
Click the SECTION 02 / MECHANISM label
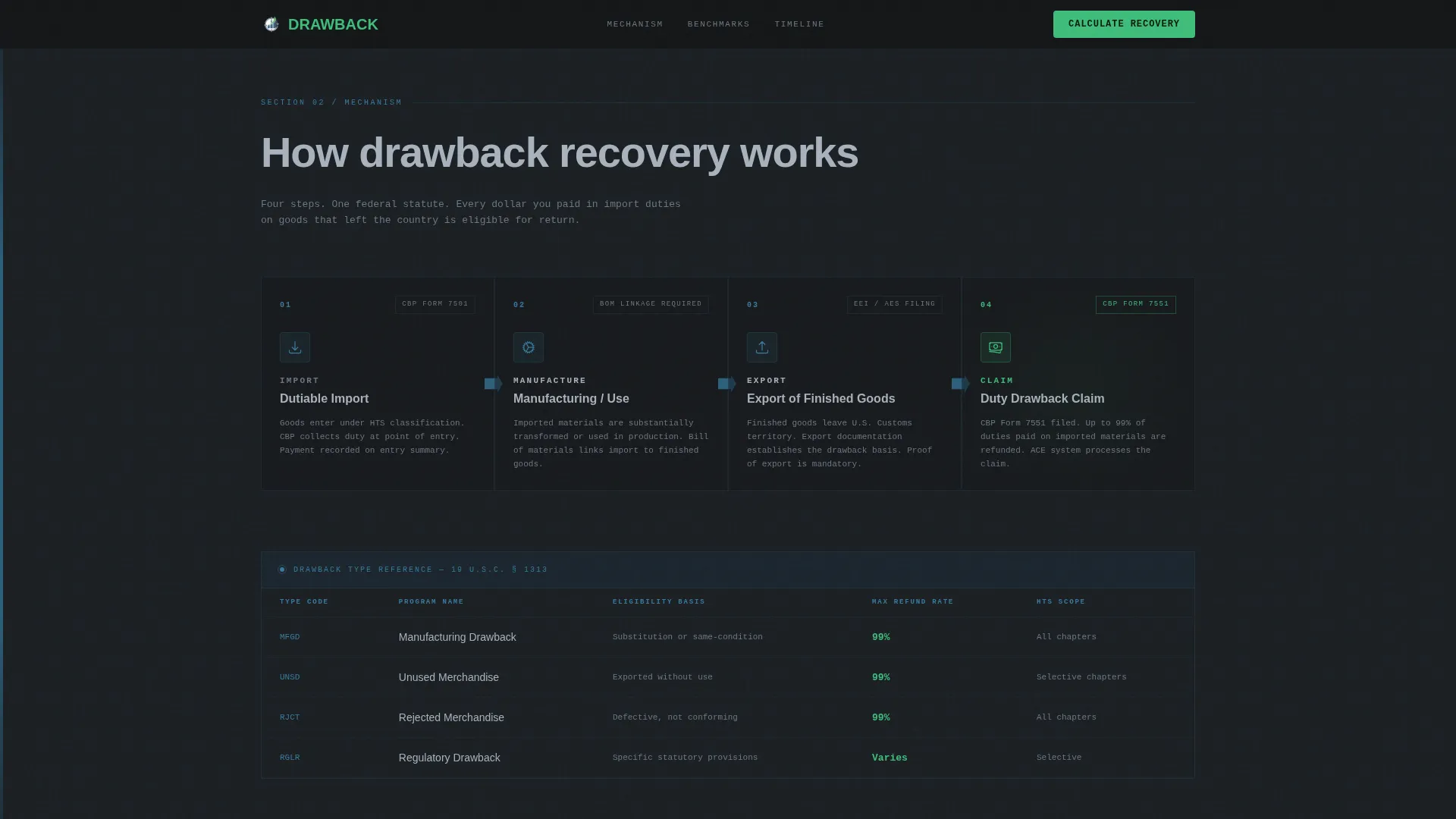click(x=331, y=102)
